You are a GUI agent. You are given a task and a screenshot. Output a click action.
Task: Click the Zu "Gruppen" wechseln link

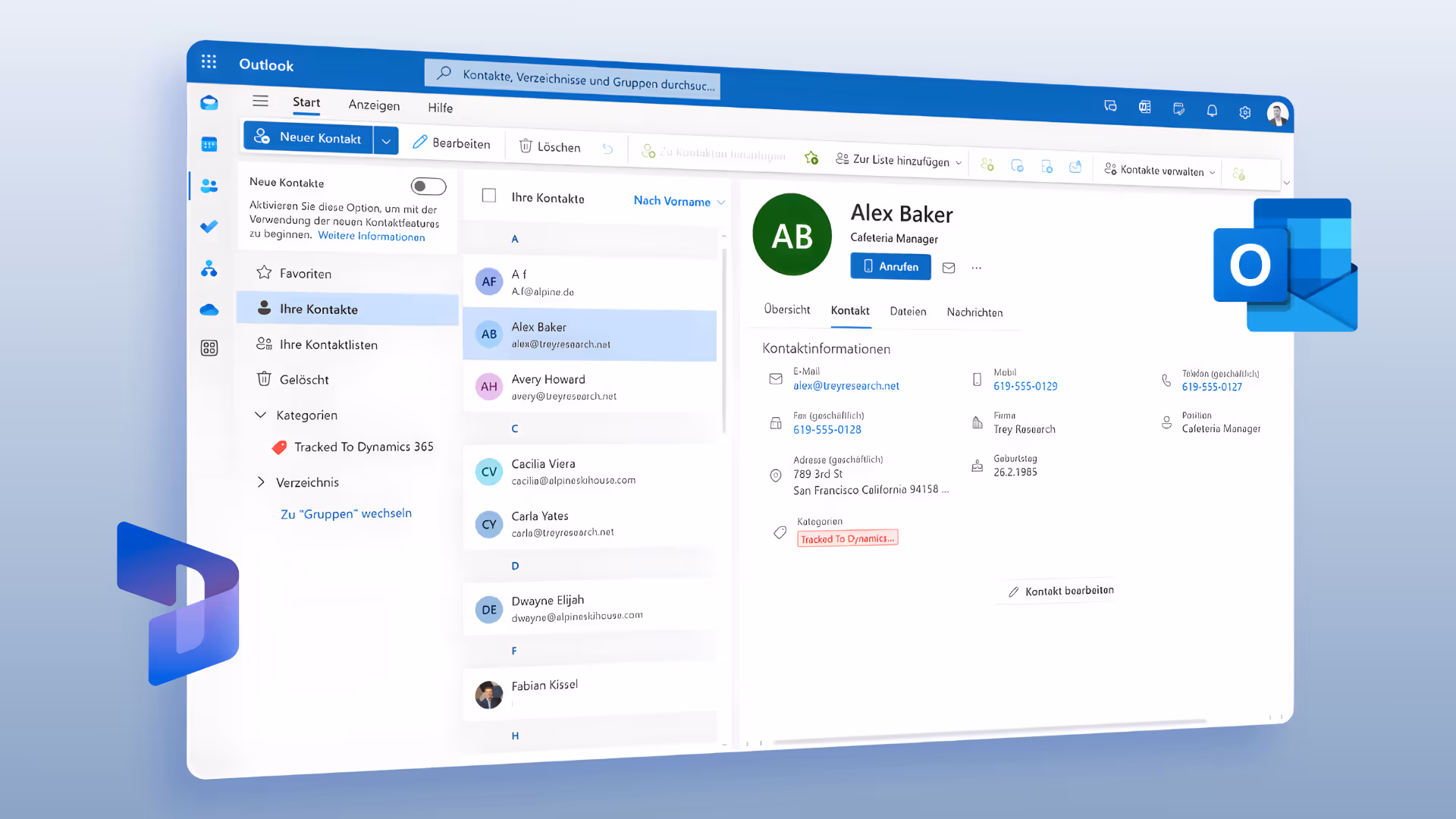pyautogui.click(x=346, y=513)
